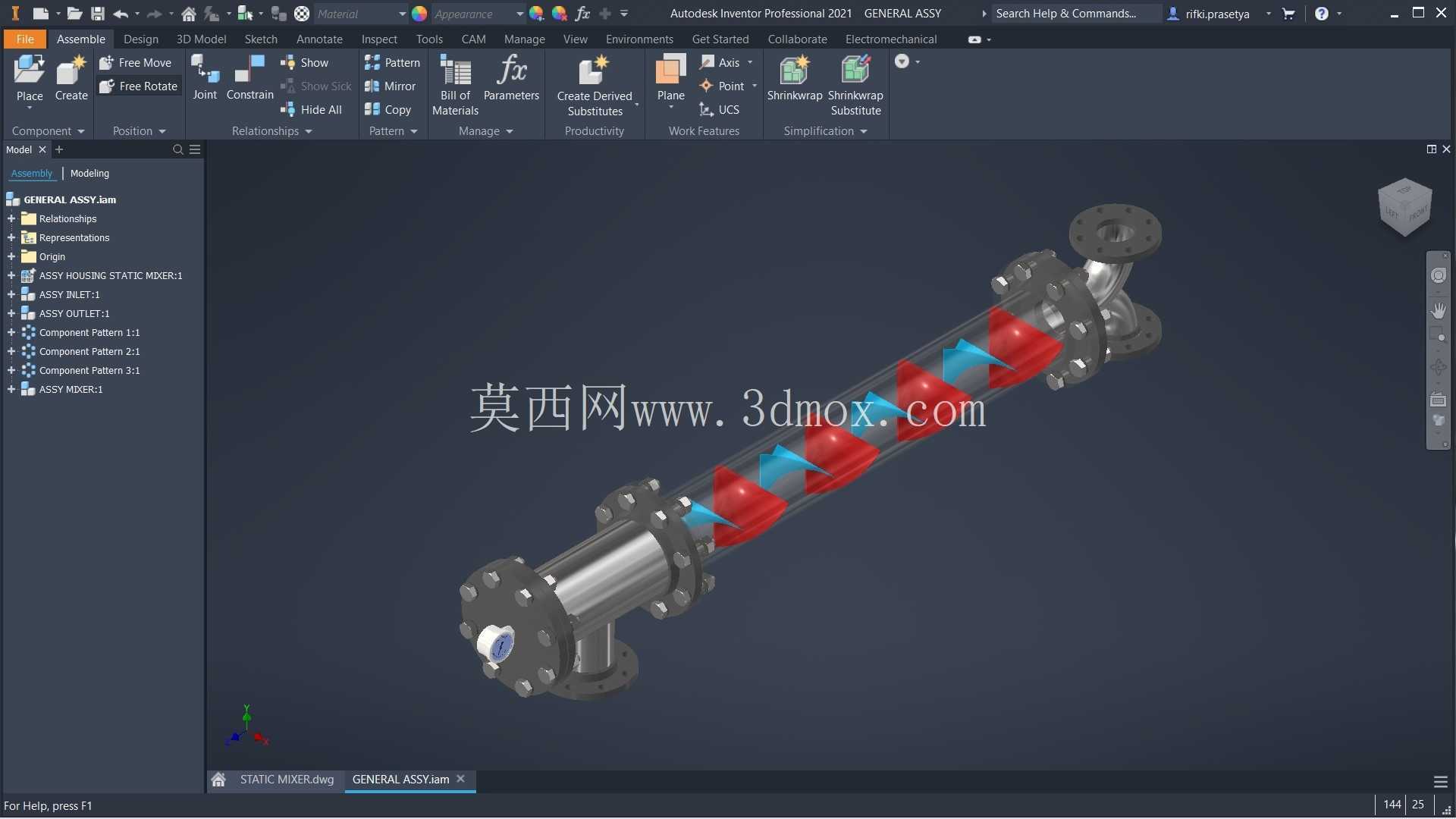This screenshot has height=819, width=1456.
Task: Click the Open folder icon in quick access toolbar
Action: coord(74,14)
